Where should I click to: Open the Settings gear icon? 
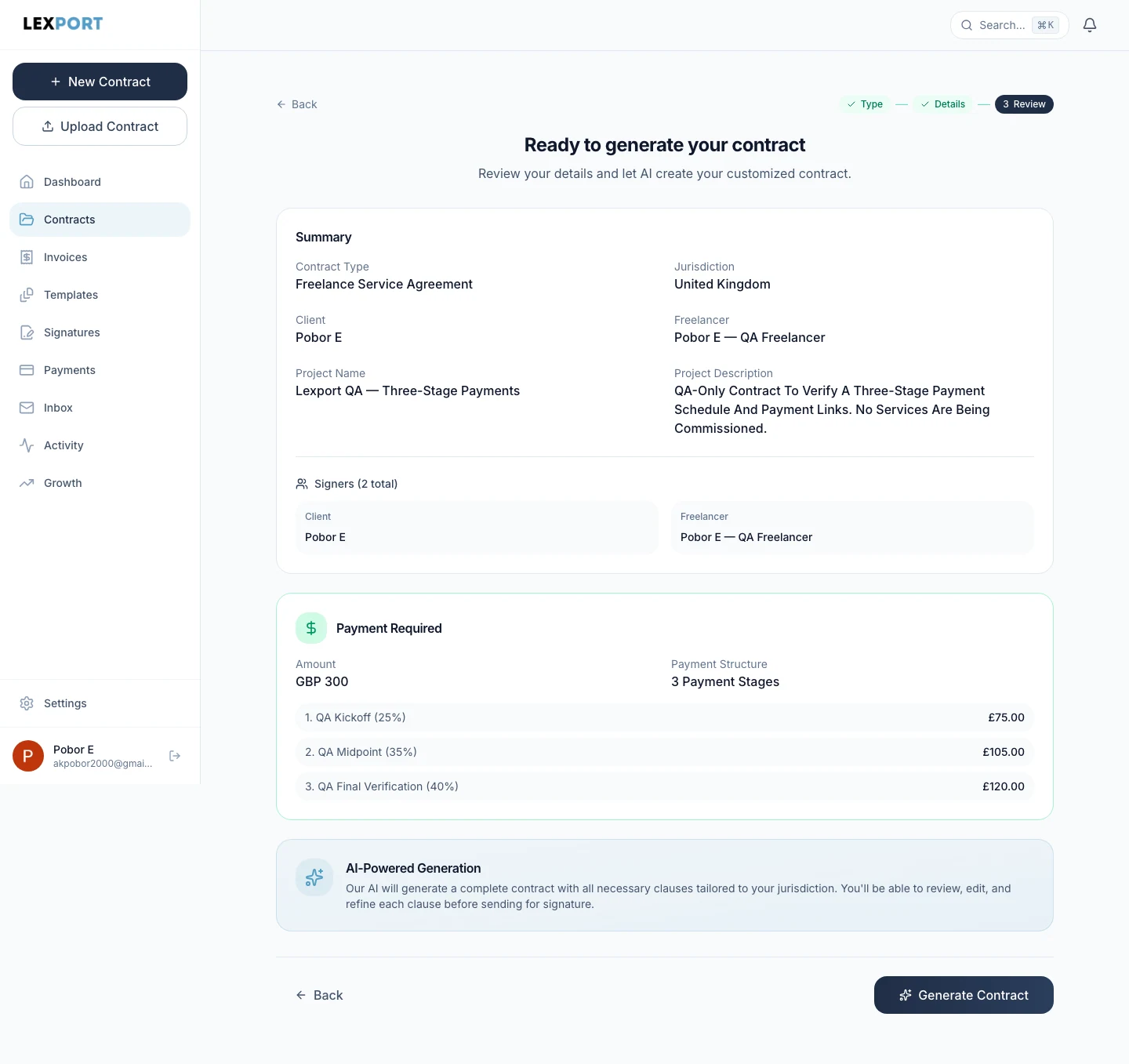tap(27, 703)
